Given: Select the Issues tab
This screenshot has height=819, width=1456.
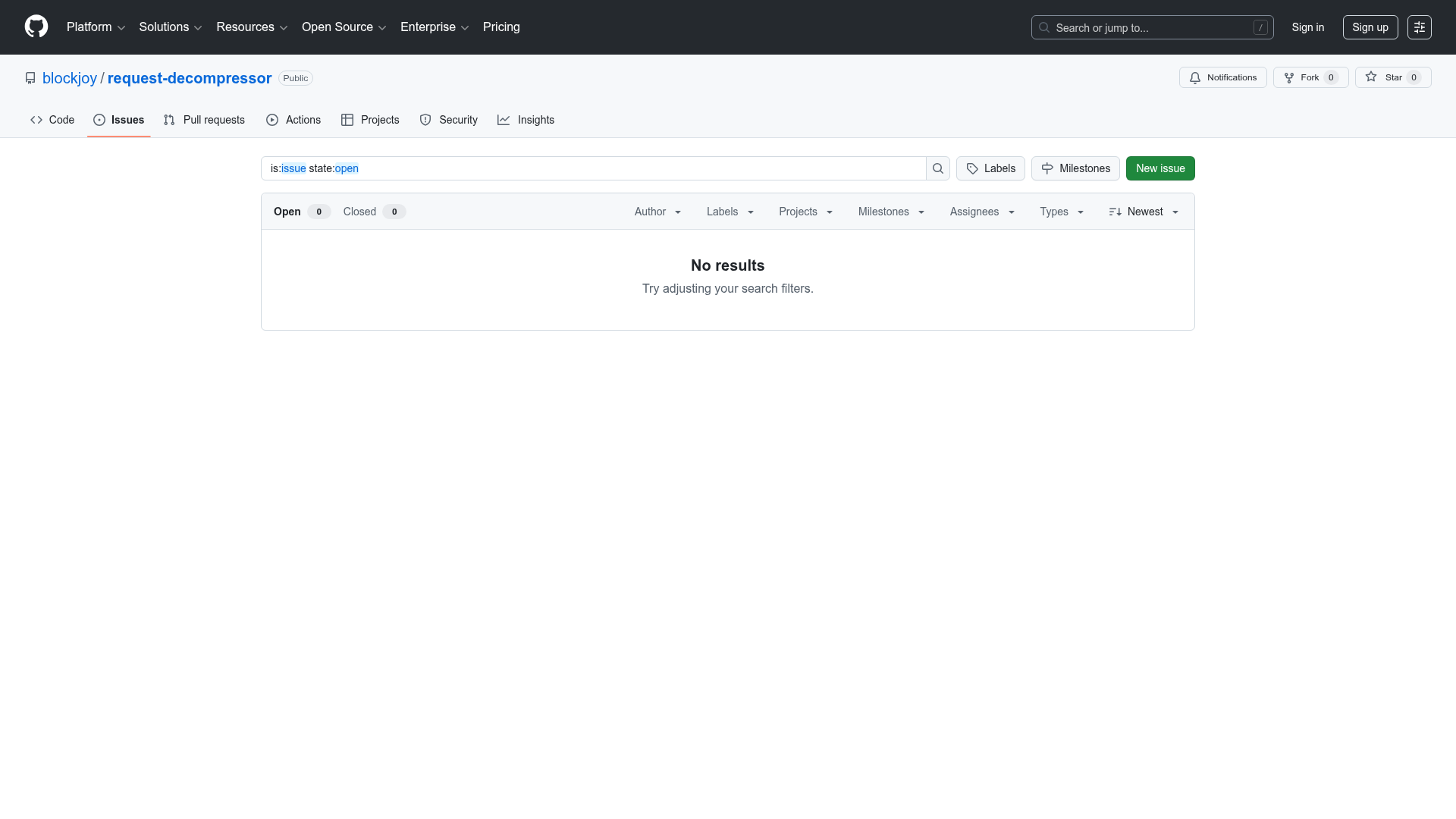Looking at the screenshot, I should click(119, 120).
